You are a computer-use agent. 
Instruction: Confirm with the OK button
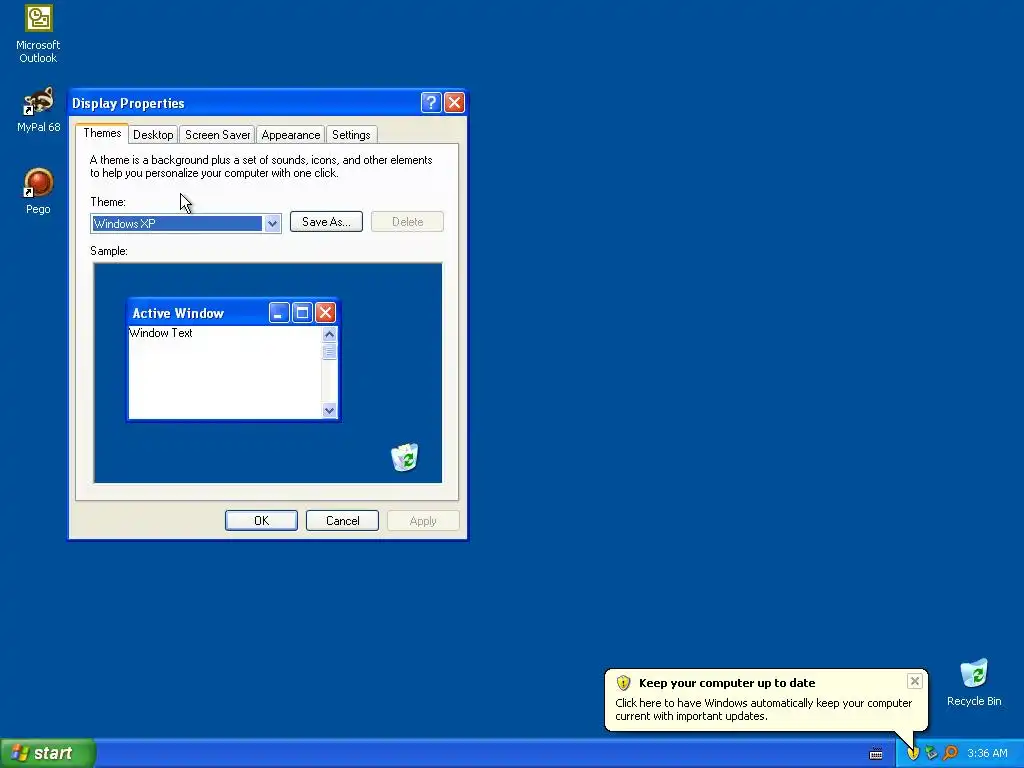(x=261, y=520)
